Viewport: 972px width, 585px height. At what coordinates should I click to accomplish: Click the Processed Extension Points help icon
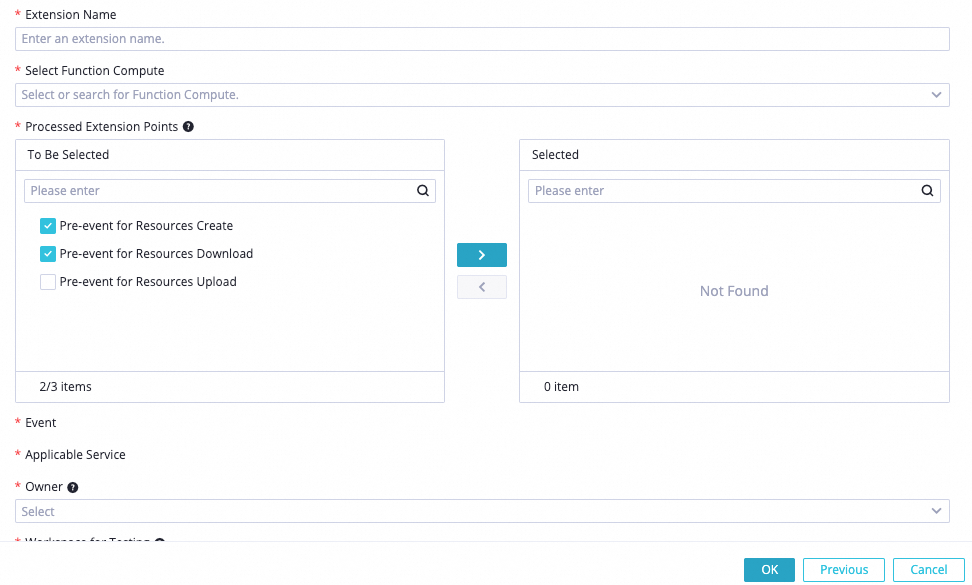188,127
